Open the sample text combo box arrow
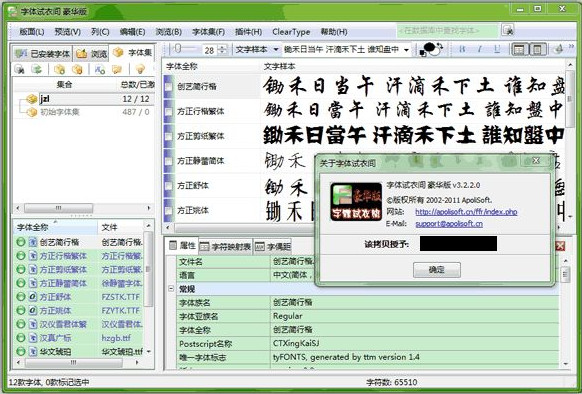This screenshot has height=394, width=582. click(406, 50)
